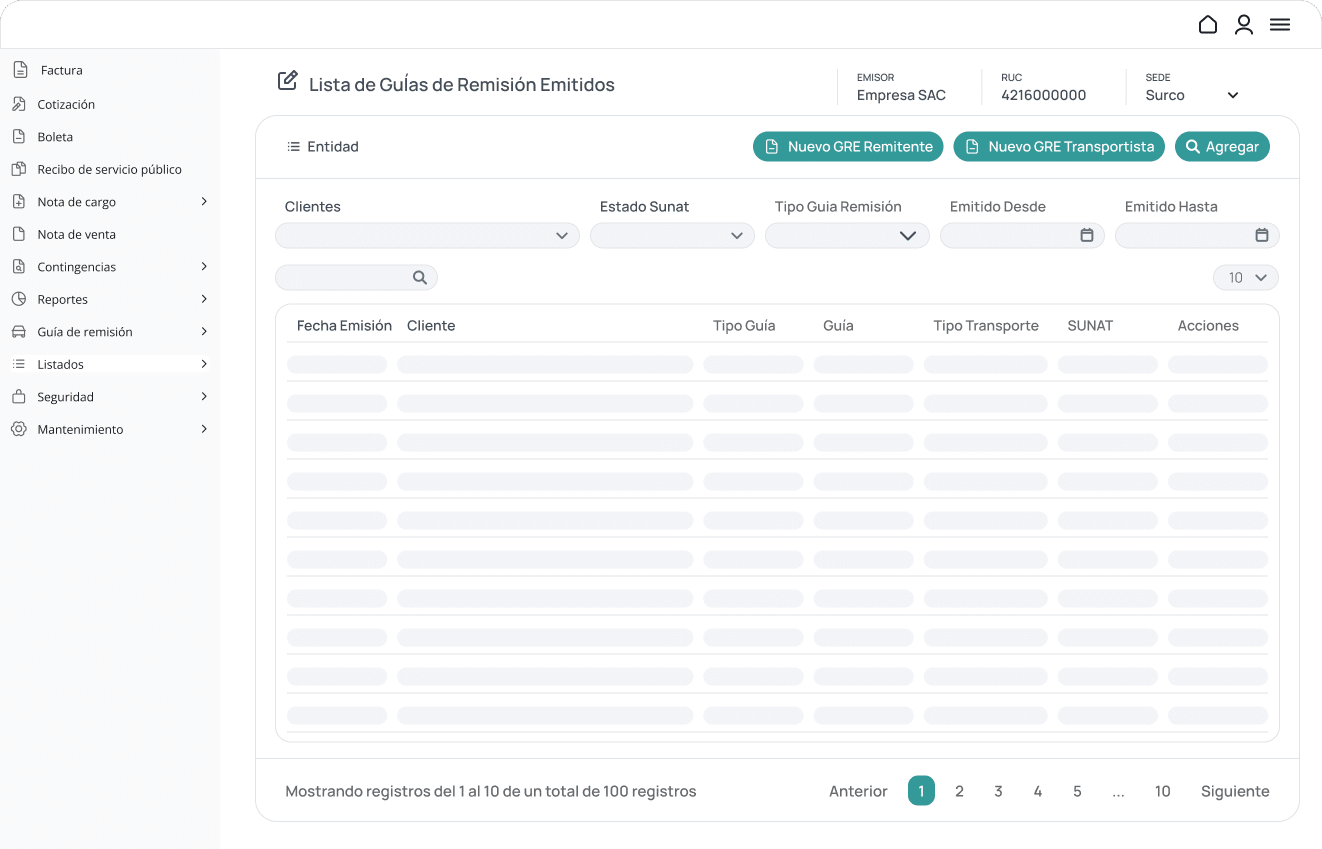
Task: Expand the Seguridad submenu chevron
Action: pos(204,397)
